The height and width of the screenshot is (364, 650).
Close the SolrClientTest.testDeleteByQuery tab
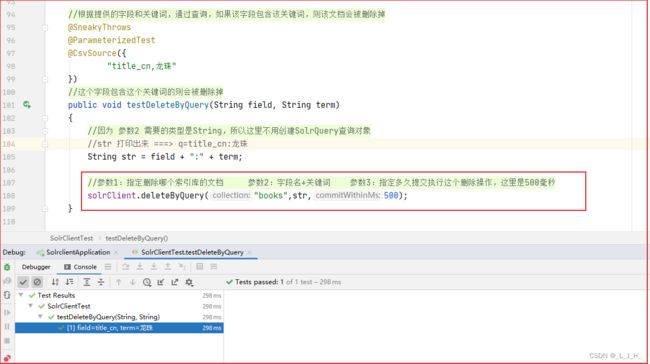point(249,252)
